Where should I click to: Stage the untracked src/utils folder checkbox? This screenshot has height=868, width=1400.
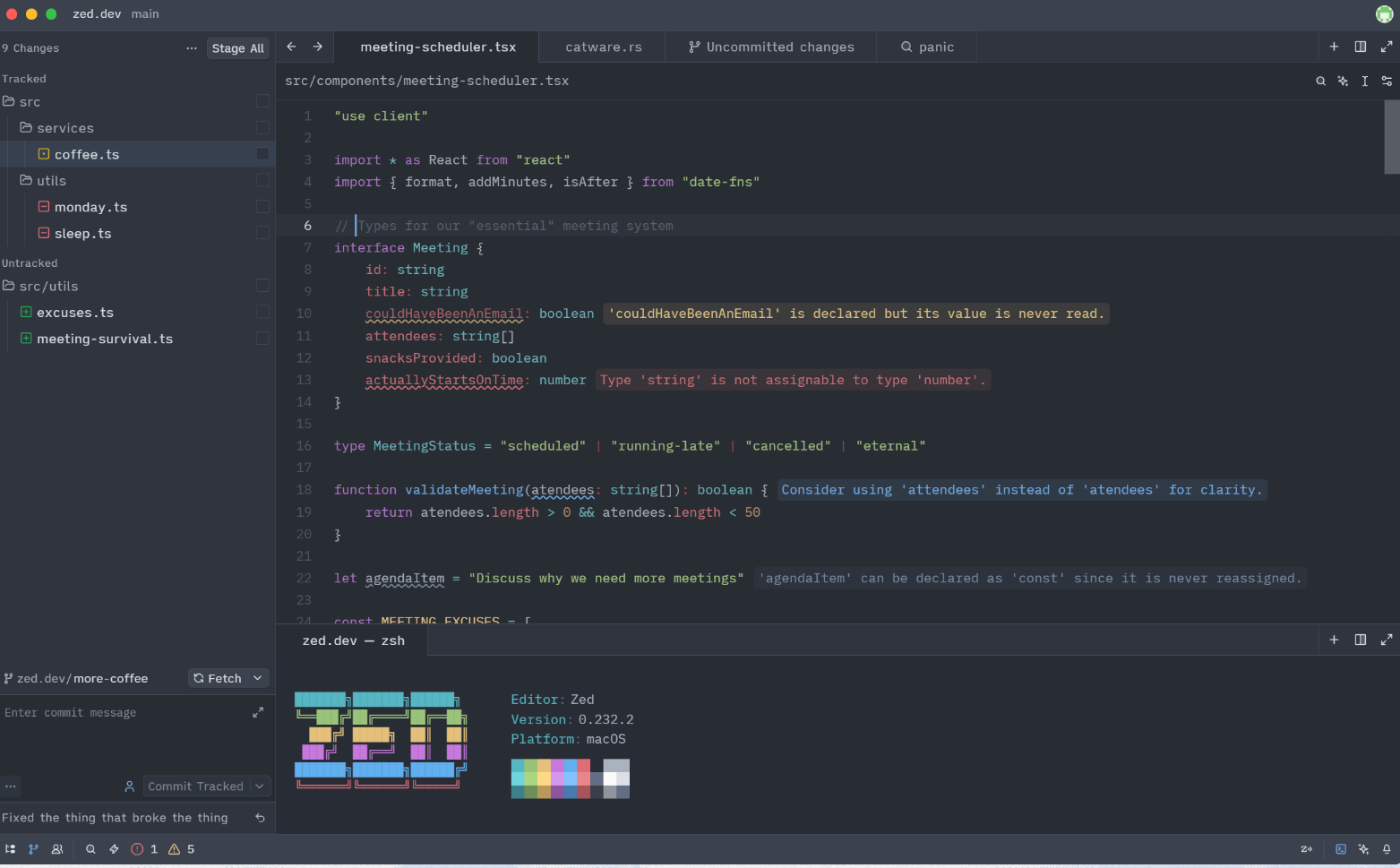(x=262, y=286)
